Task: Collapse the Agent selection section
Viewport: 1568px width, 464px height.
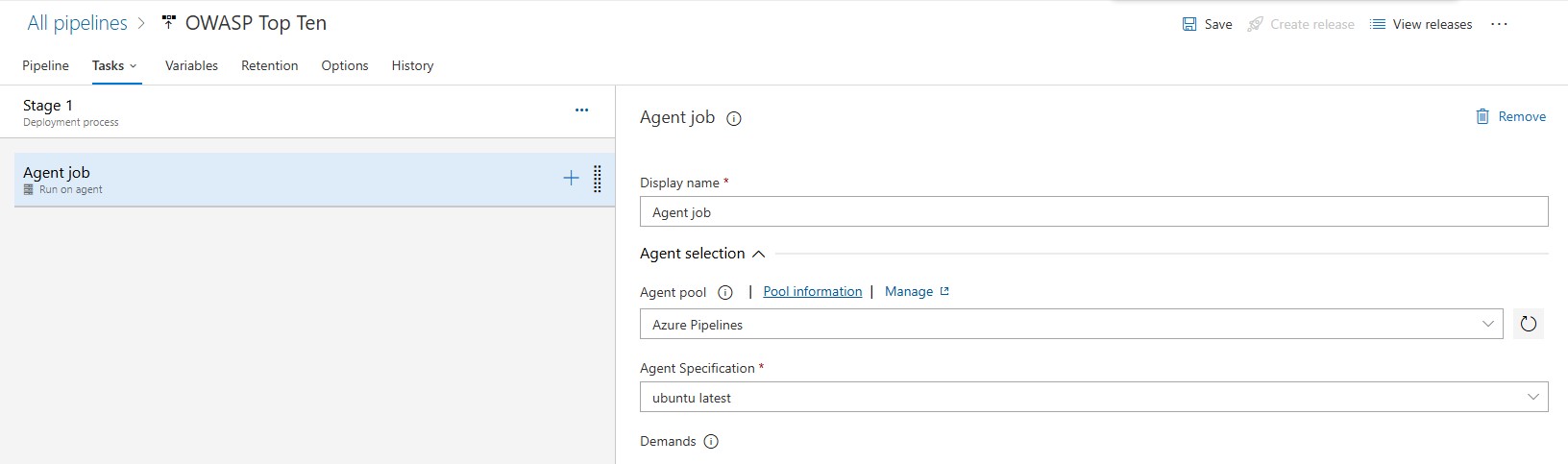Action: click(x=758, y=254)
